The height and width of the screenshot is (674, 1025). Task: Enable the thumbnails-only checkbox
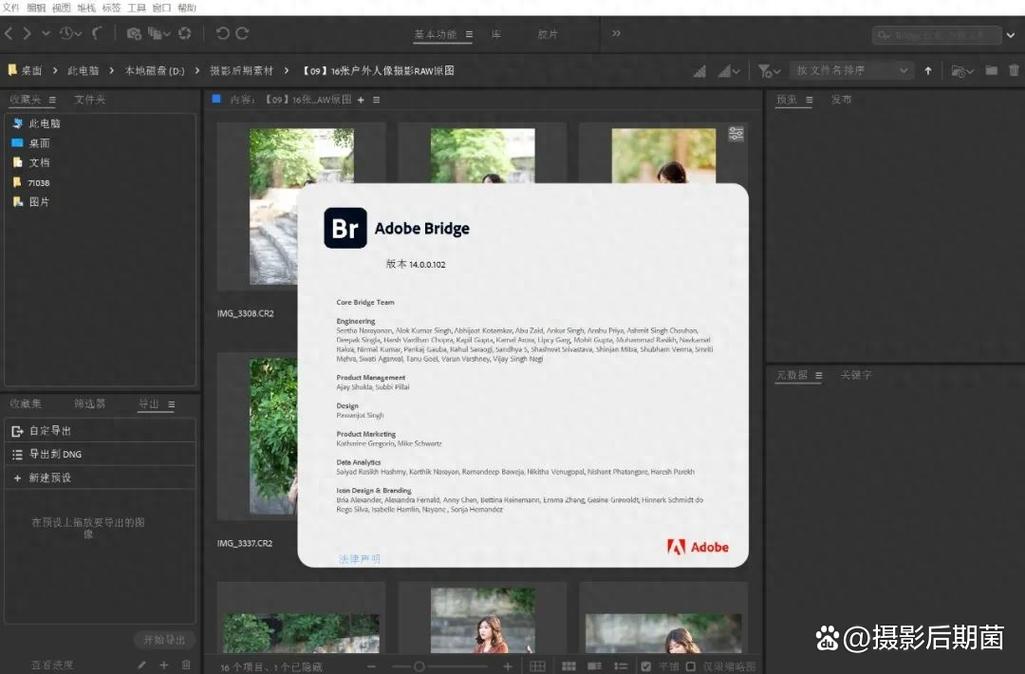(x=691, y=666)
